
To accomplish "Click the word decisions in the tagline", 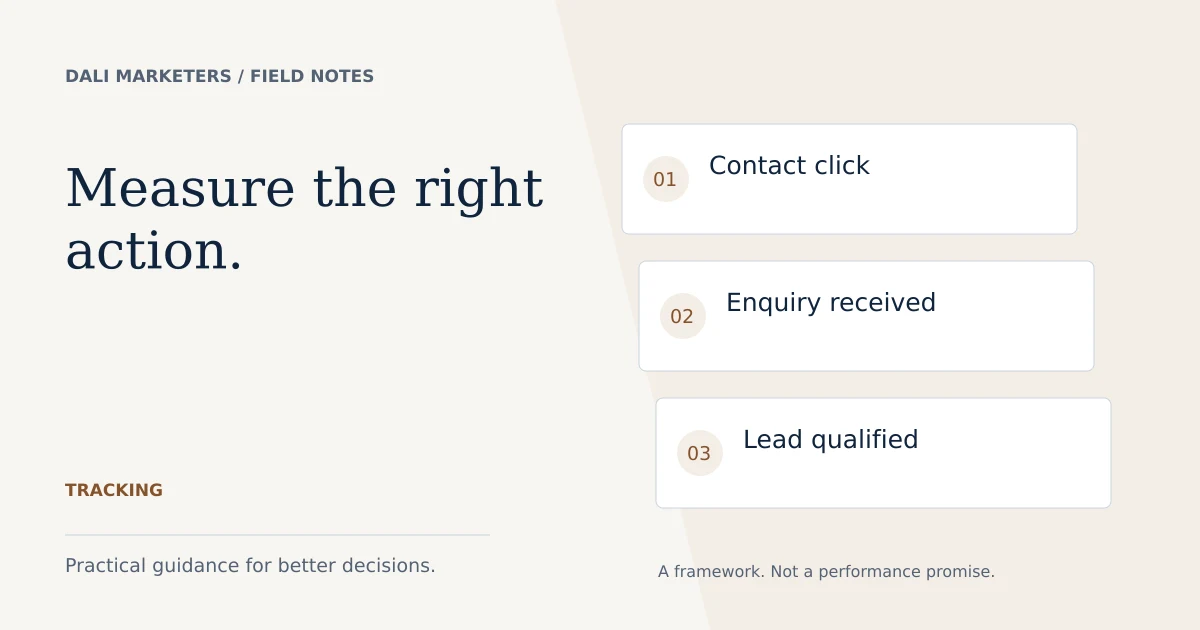I will 388,565.
